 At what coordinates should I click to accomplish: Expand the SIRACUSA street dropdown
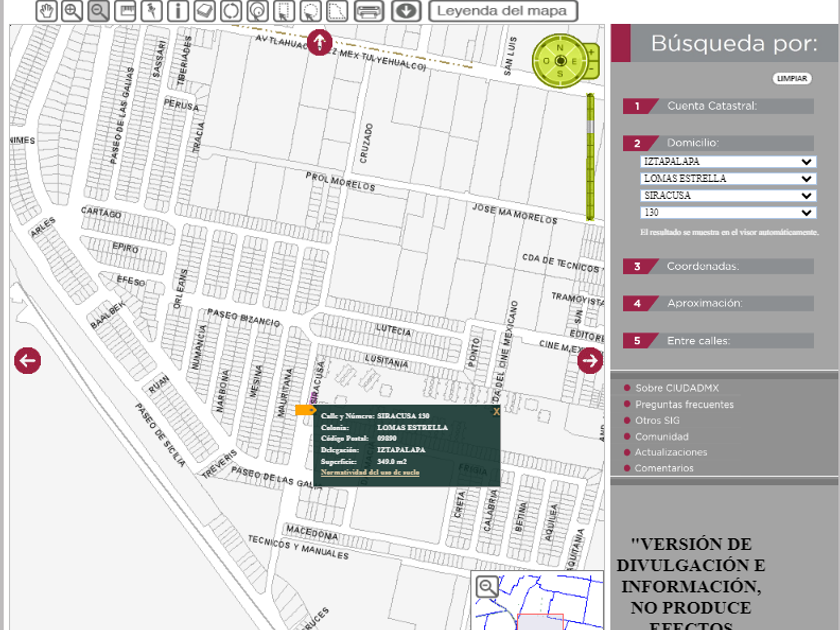[728, 196]
